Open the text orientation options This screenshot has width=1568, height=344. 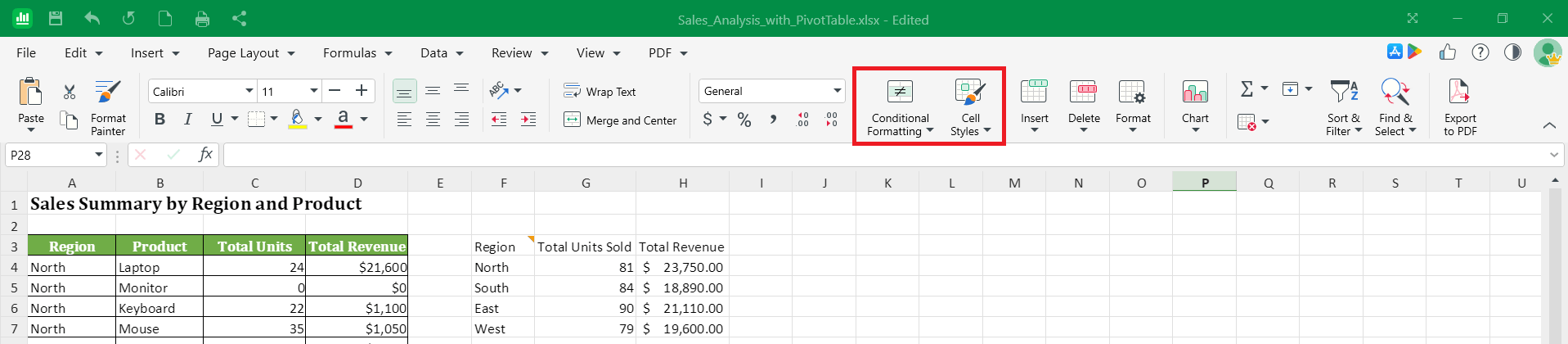[505, 91]
